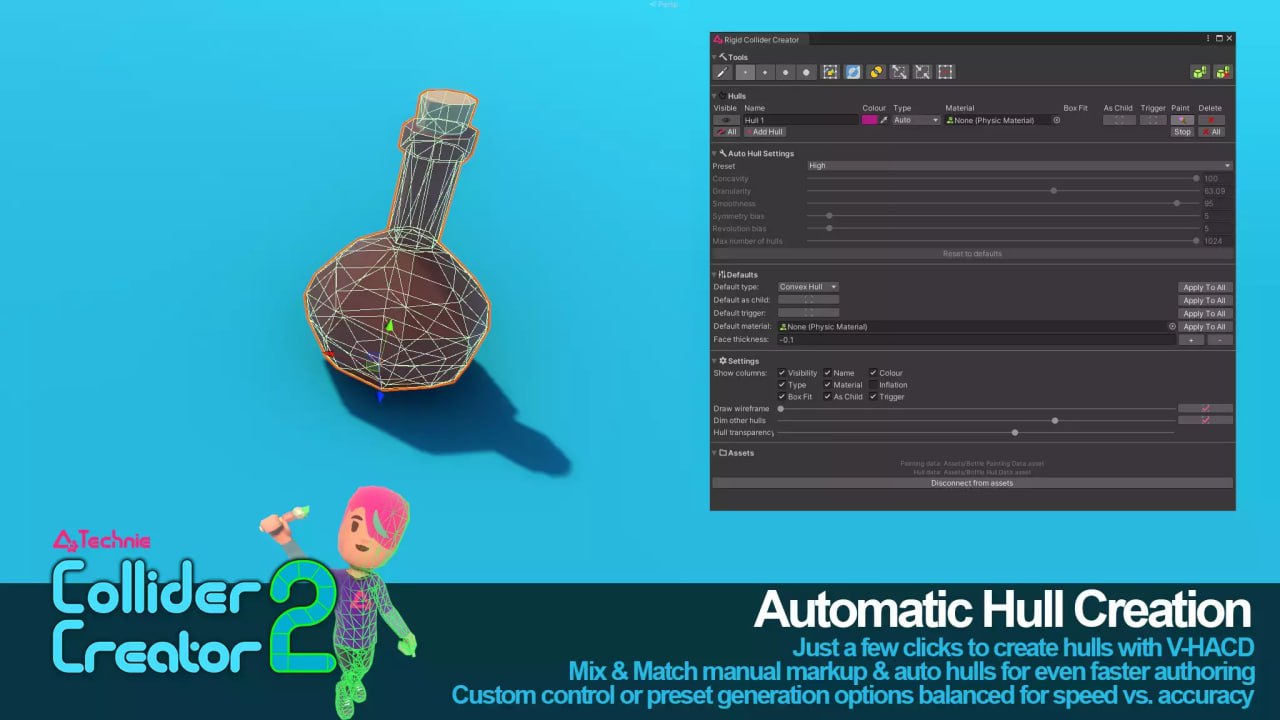This screenshot has width=1280, height=720.
Task: Click the blue circular arrows tool icon
Action: point(853,72)
